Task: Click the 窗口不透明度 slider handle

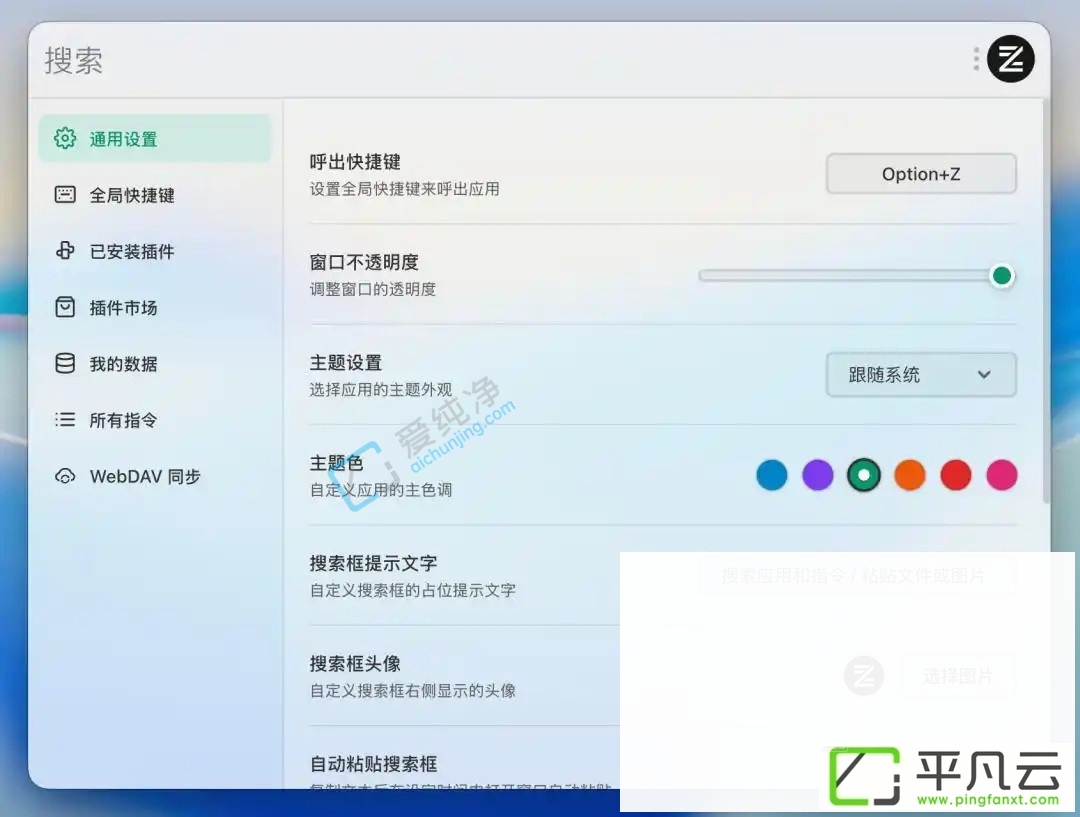Action: (x=1001, y=276)
